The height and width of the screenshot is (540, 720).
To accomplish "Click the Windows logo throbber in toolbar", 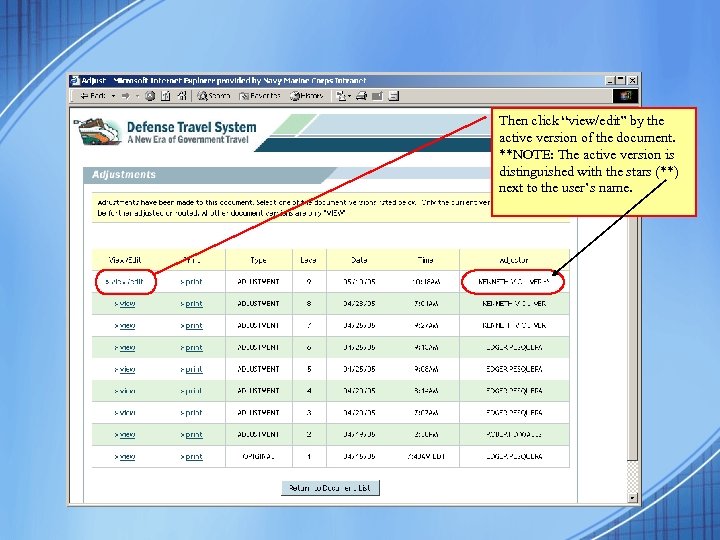I will tap(625, 96).
